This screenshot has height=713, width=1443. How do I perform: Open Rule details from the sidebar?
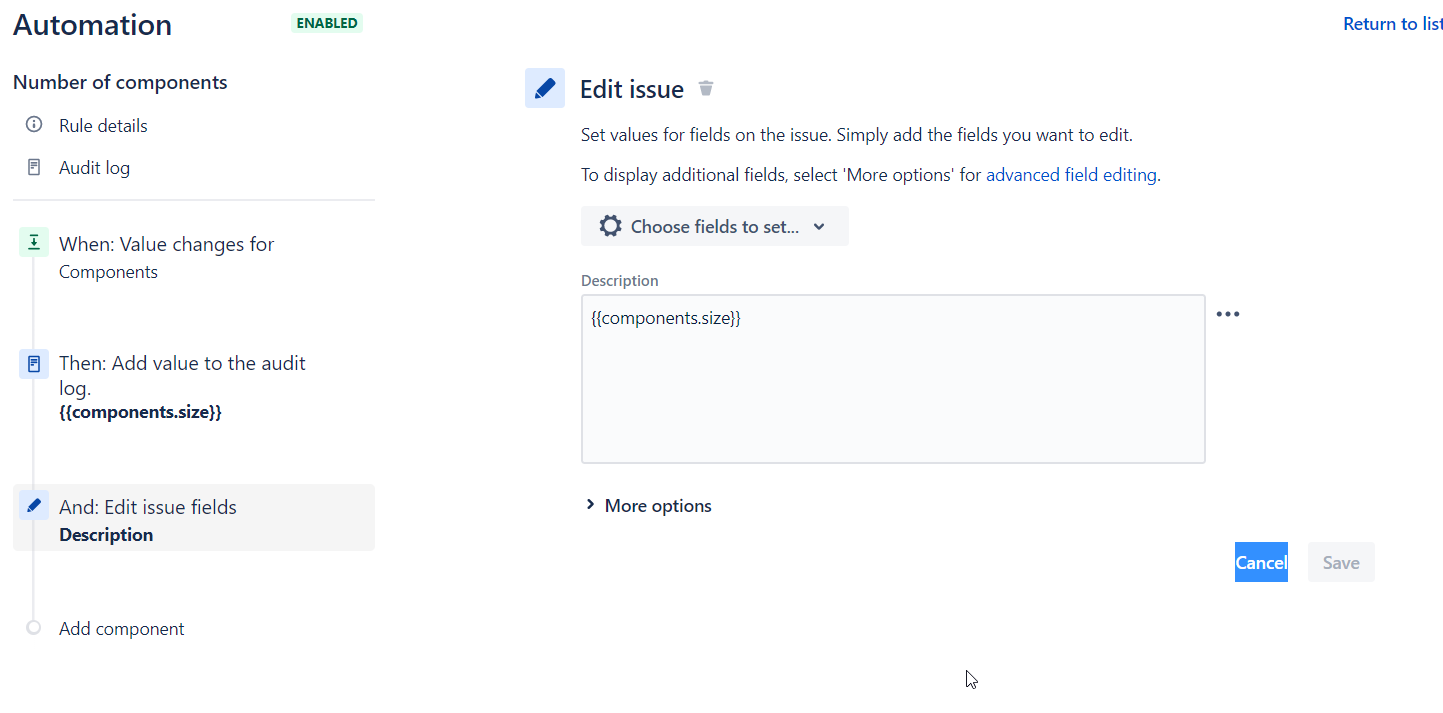103,125
